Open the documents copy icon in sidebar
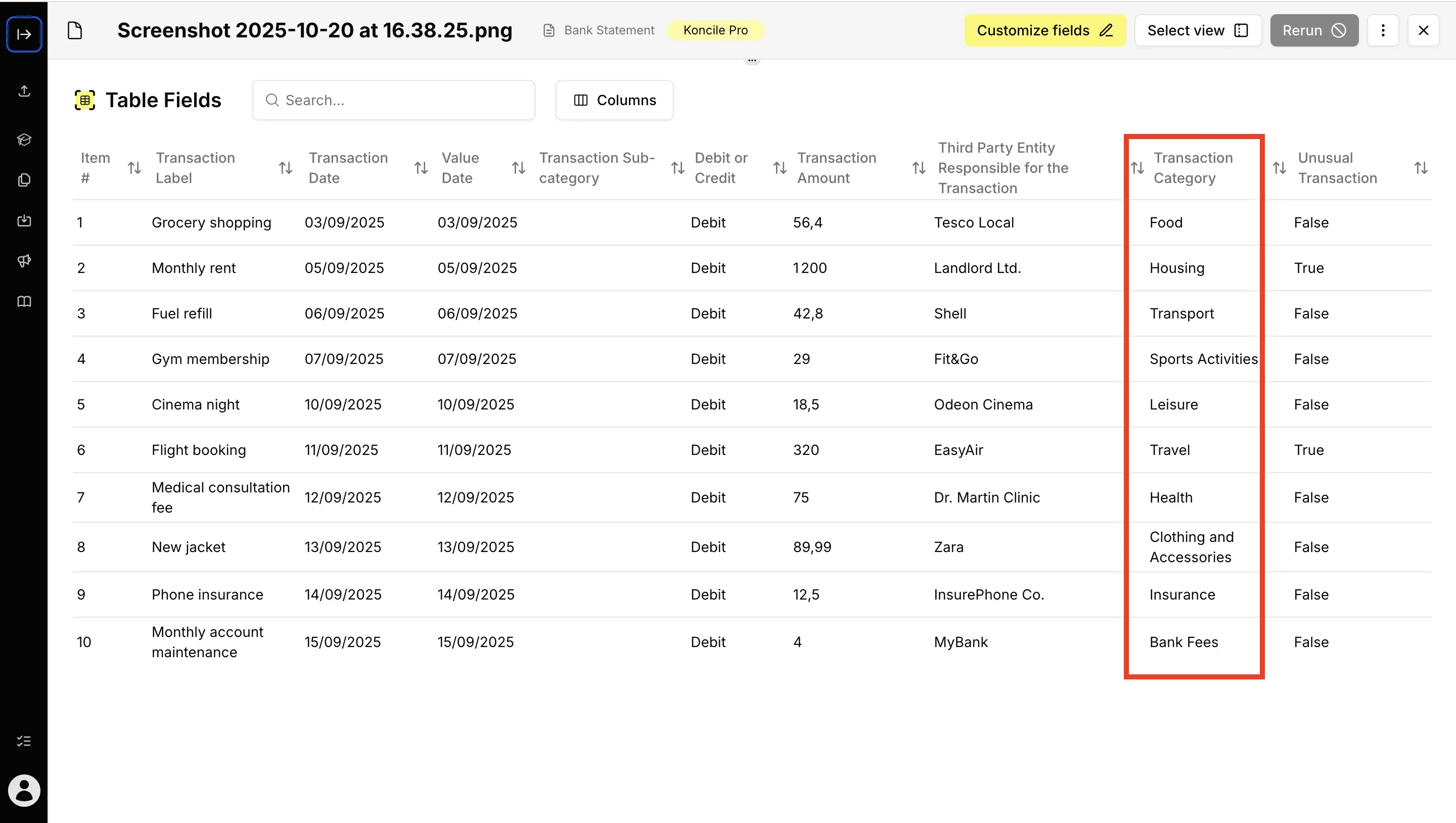 point(24,180)
